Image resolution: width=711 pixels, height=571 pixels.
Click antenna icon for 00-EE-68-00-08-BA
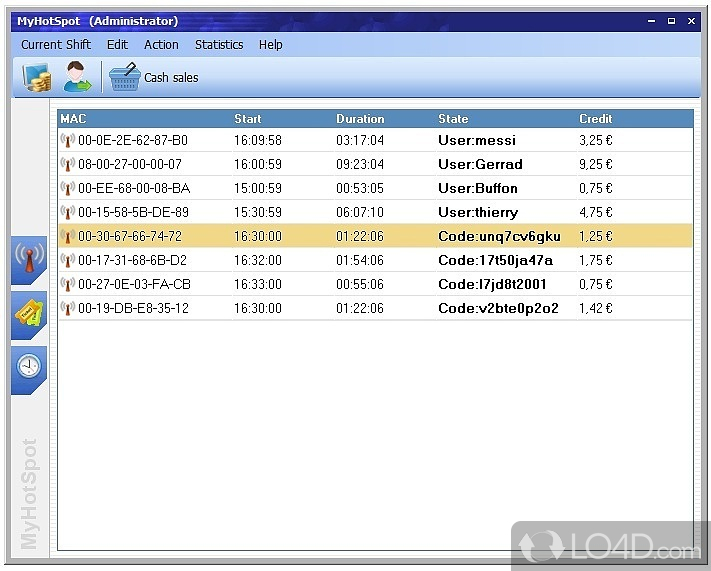pyautogui.click(x=68, y=188)
